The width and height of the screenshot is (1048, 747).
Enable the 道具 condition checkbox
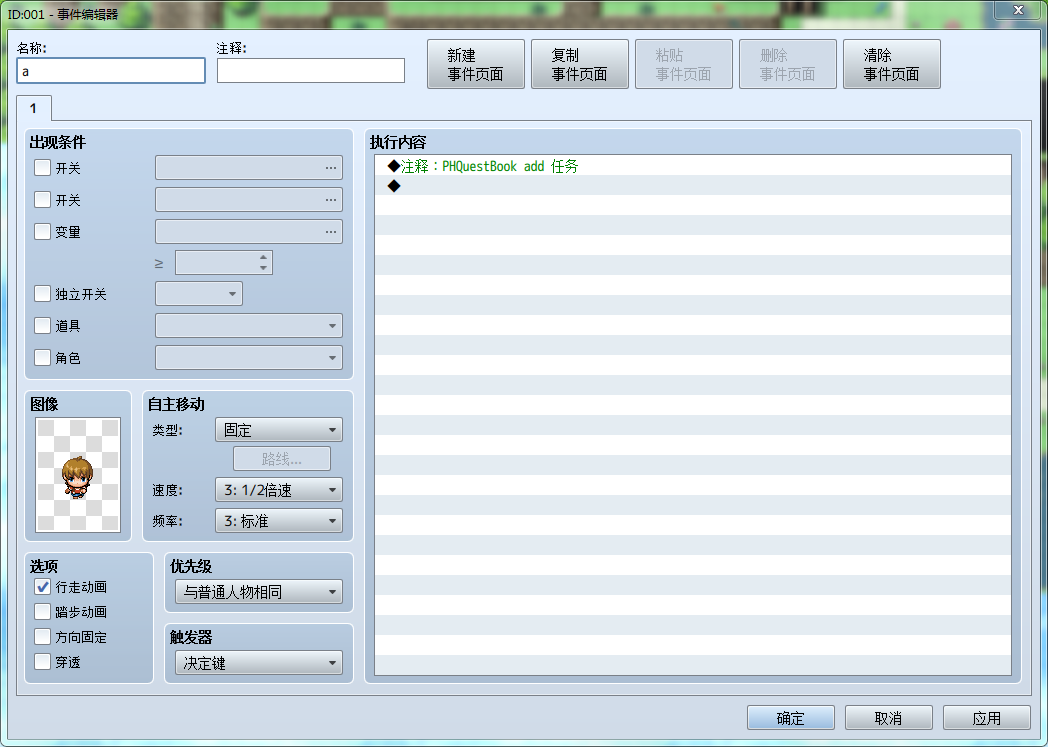tap(42, 325)
